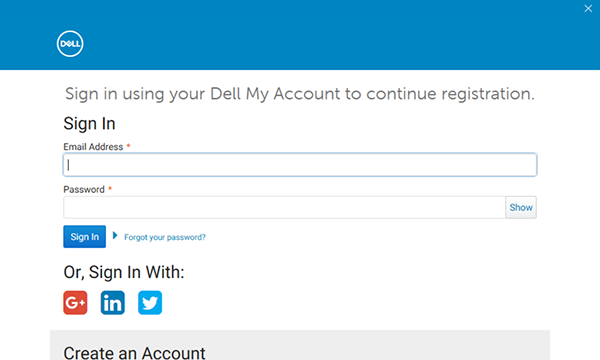Click the continue registration instruction text
The width and height of the screenshot is (600, 360).
[300, 94]
